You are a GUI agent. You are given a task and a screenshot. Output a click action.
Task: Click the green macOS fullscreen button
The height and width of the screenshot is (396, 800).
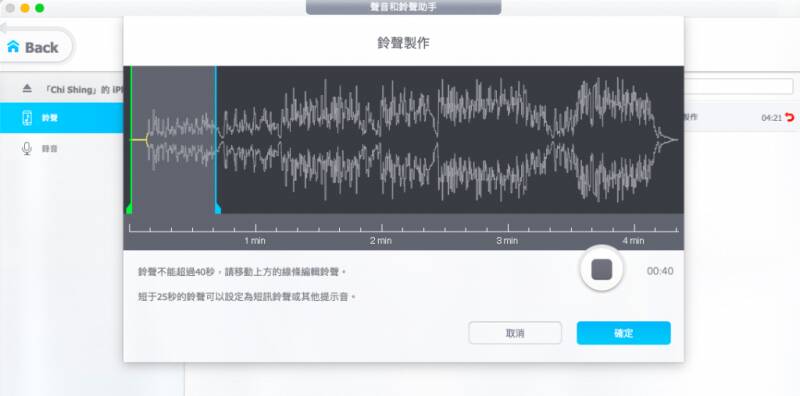pos(39,8)
